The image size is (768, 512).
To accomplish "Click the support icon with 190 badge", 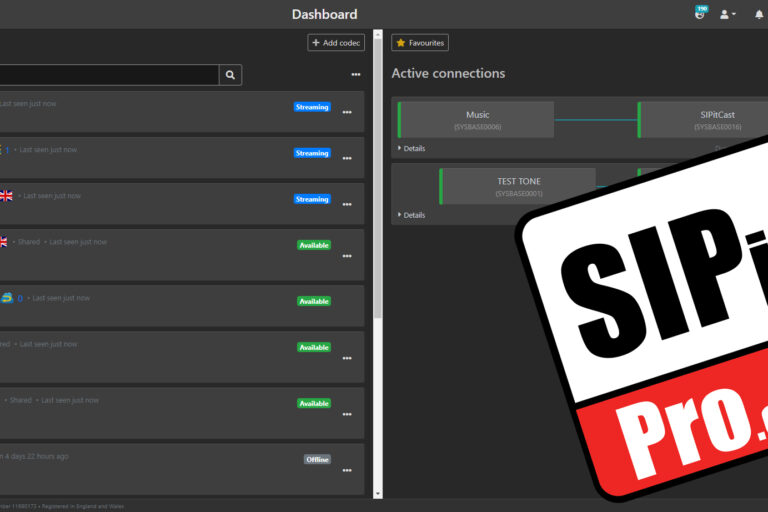I will [x=699, y=14].
